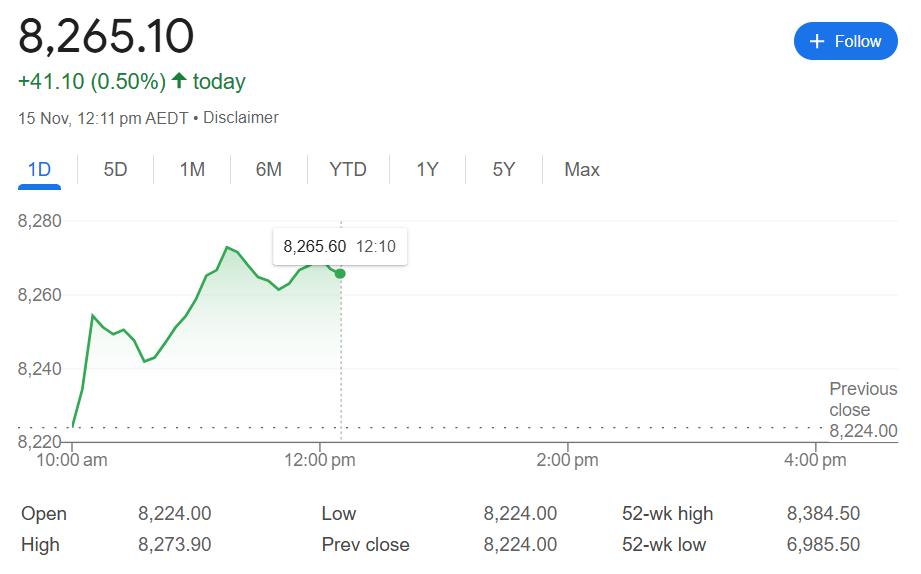Select the Max range tab

click(x=581, y=170)
